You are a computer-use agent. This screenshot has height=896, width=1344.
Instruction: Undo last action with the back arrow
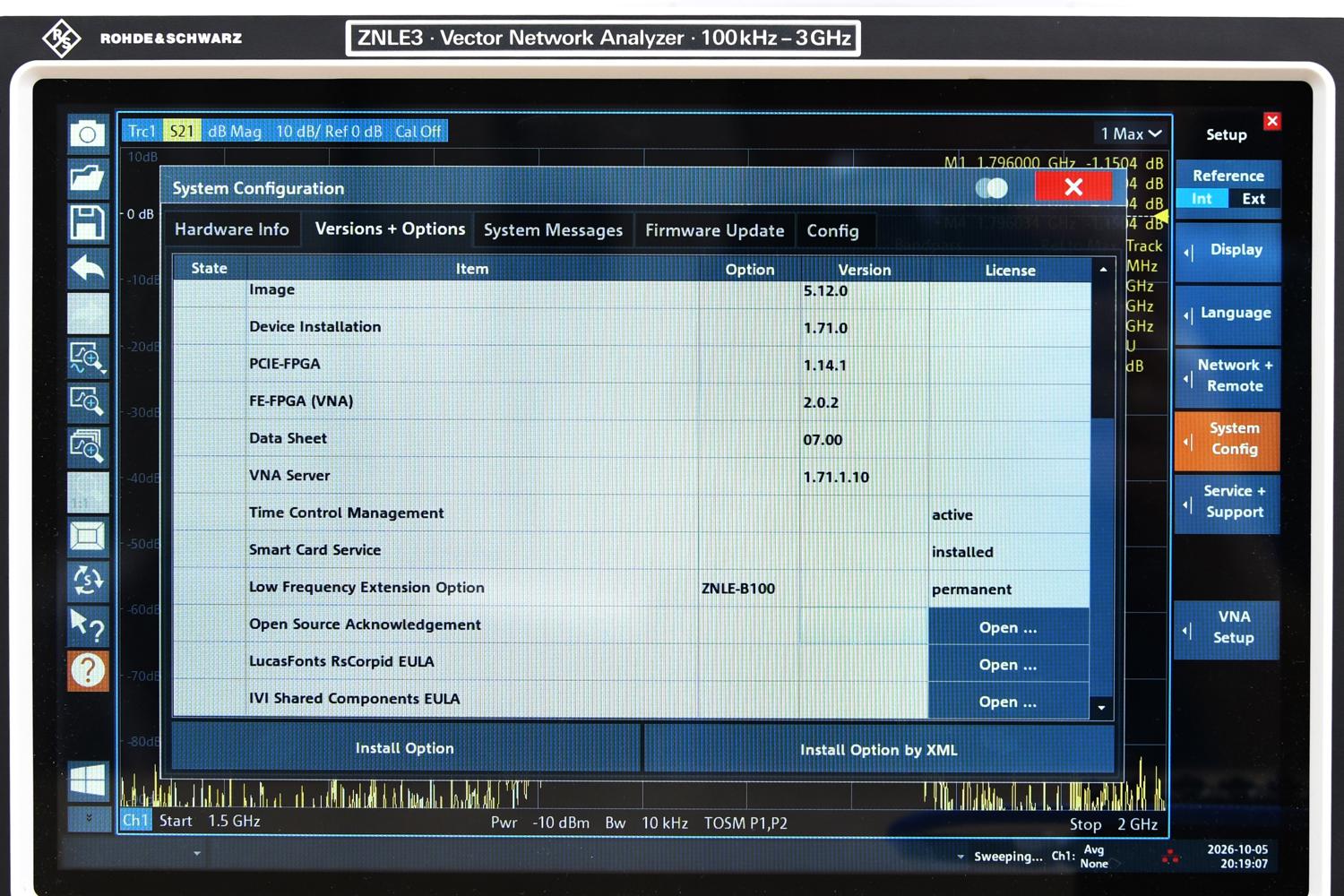tap(88, 268)
